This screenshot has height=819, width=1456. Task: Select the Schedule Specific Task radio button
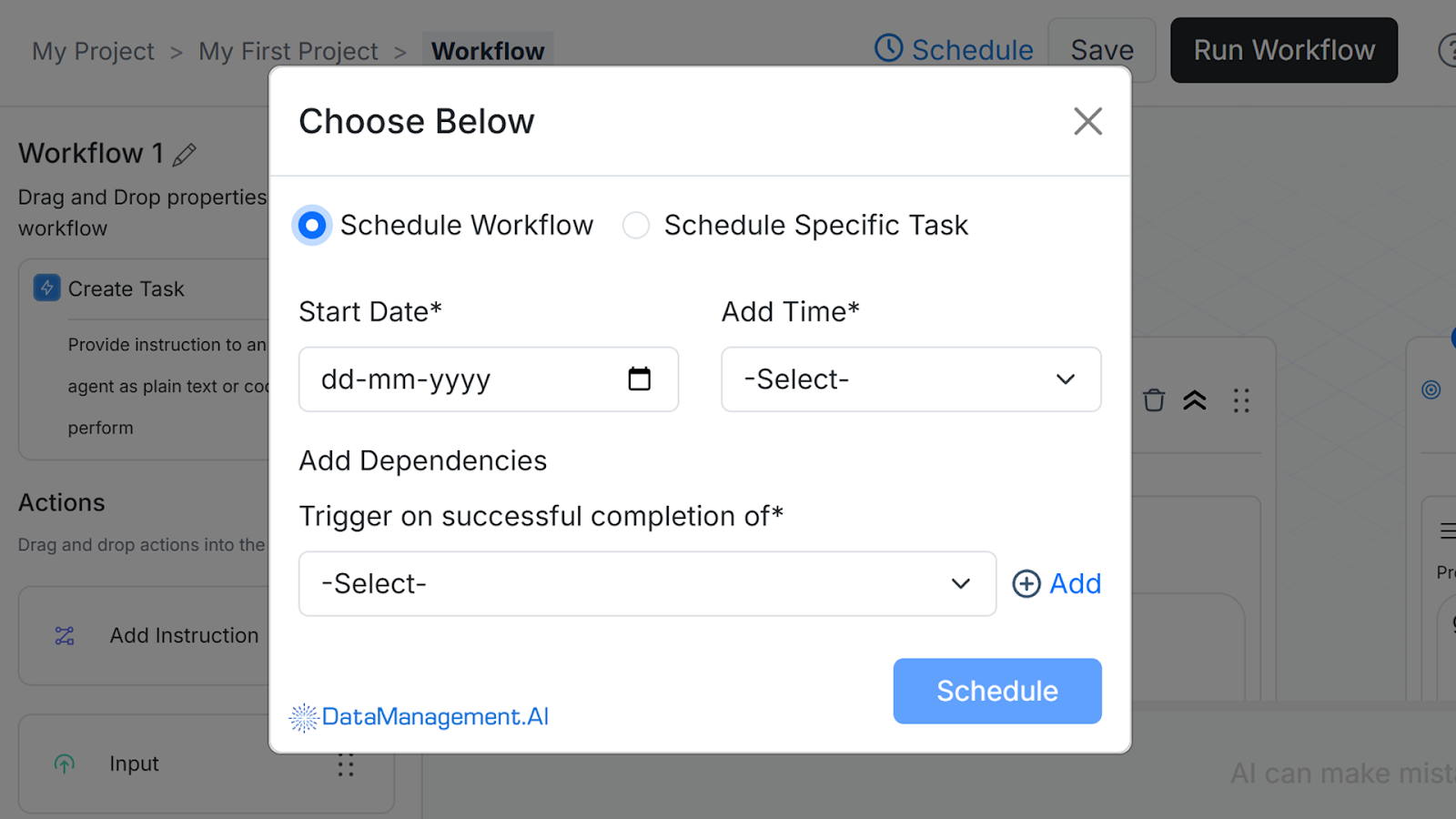pyautogui.click(x=636, y=225)
